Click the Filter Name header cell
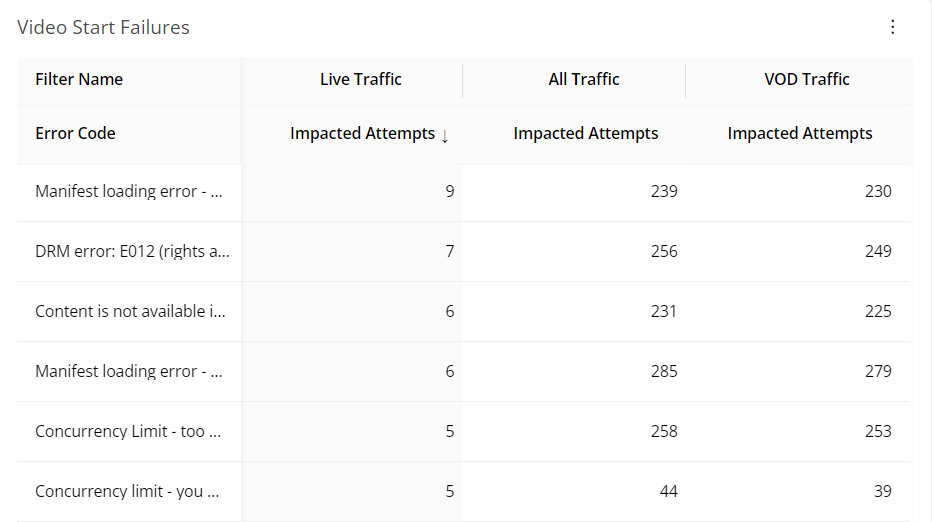The height and width of the screenshot is (522, 932). pyautogui.click(x=79, y=79)
